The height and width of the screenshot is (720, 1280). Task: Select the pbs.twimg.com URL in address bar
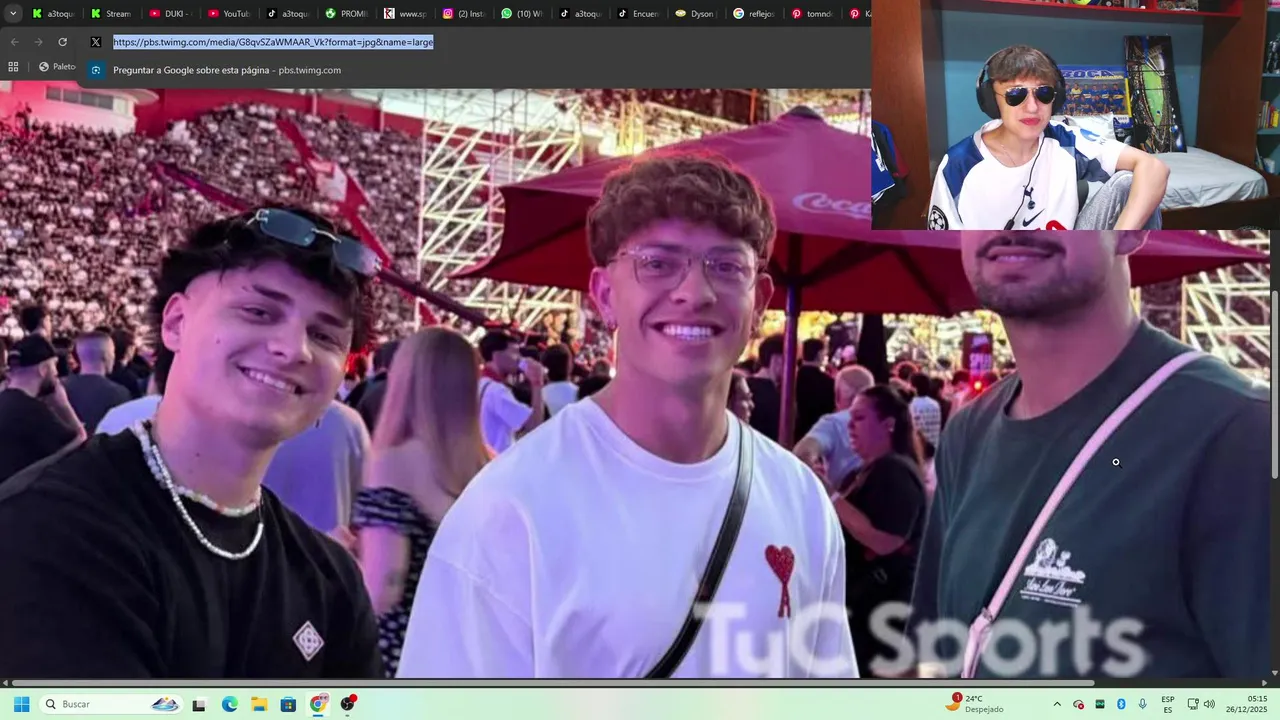click(273, 42)
